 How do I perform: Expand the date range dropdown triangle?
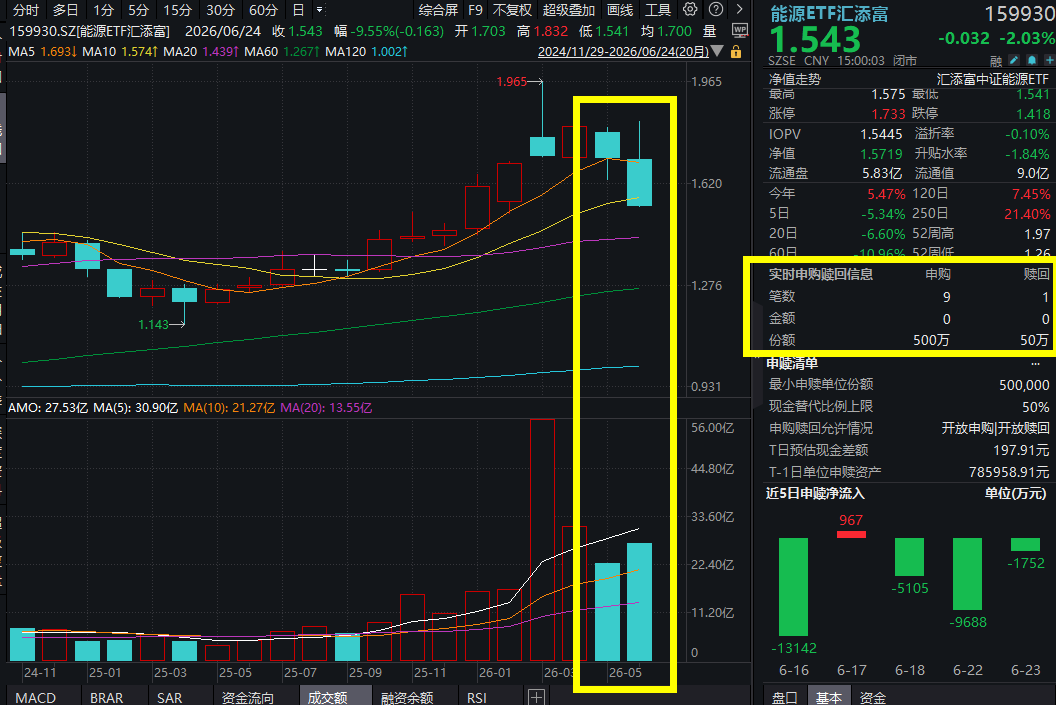[717, 51]
